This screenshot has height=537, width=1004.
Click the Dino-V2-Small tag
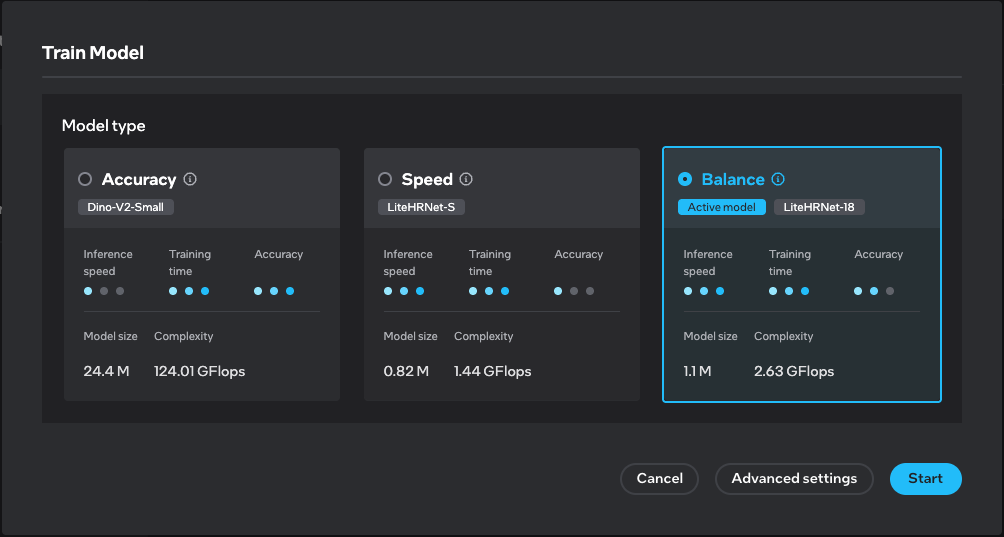(x=126, y=207)
